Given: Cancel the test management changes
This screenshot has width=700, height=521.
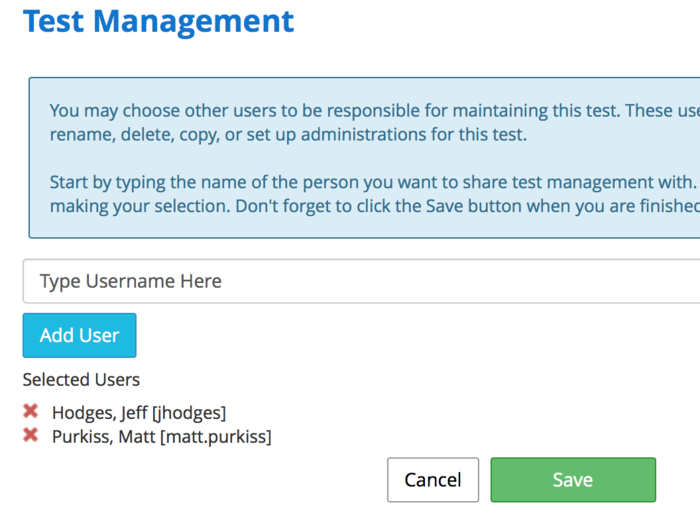Looking at the screenshot, I should [x=432, y=480].
